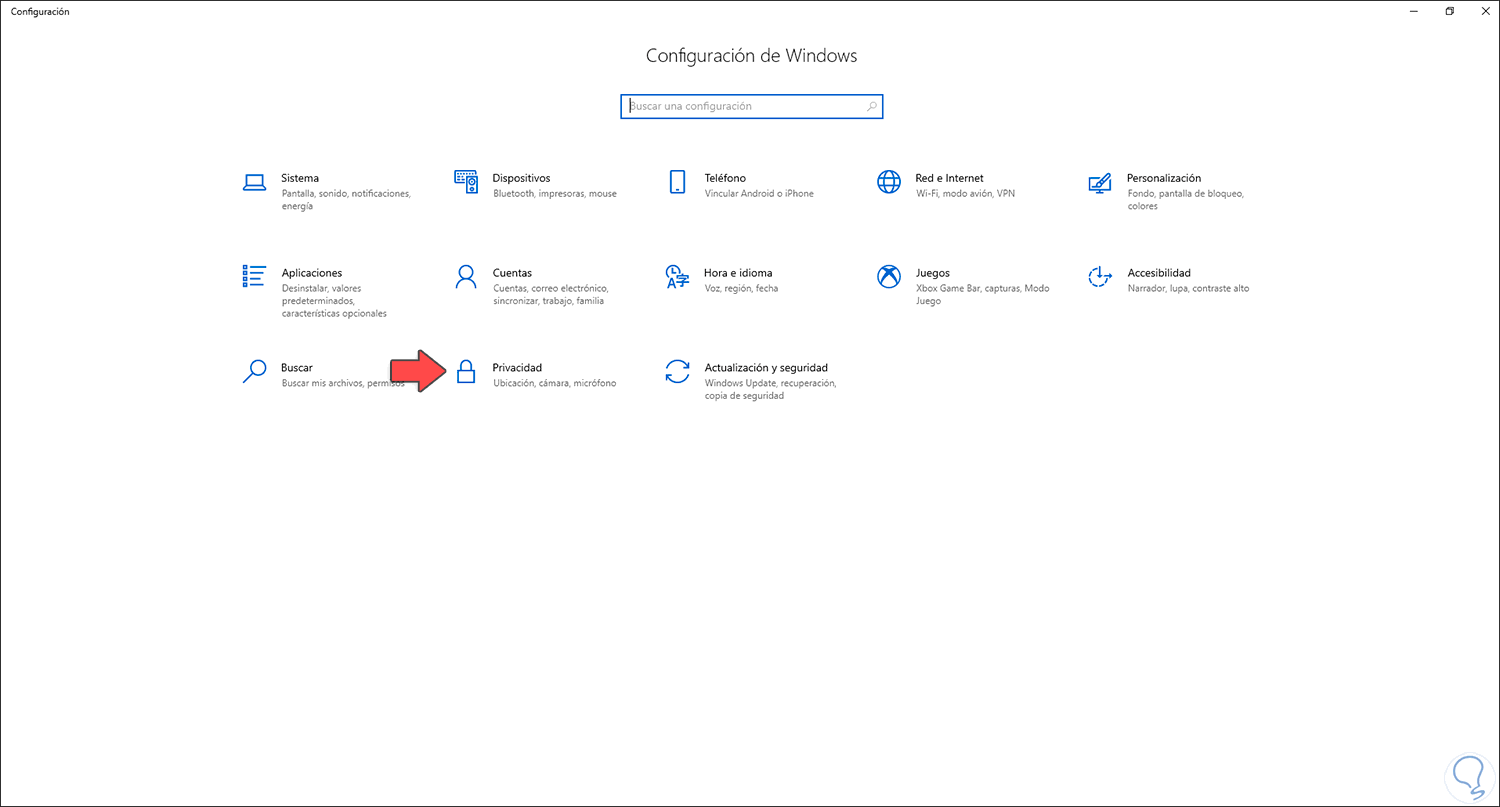
Task: Click the Personalización brush icon
Action: (x=1100, y=183)
